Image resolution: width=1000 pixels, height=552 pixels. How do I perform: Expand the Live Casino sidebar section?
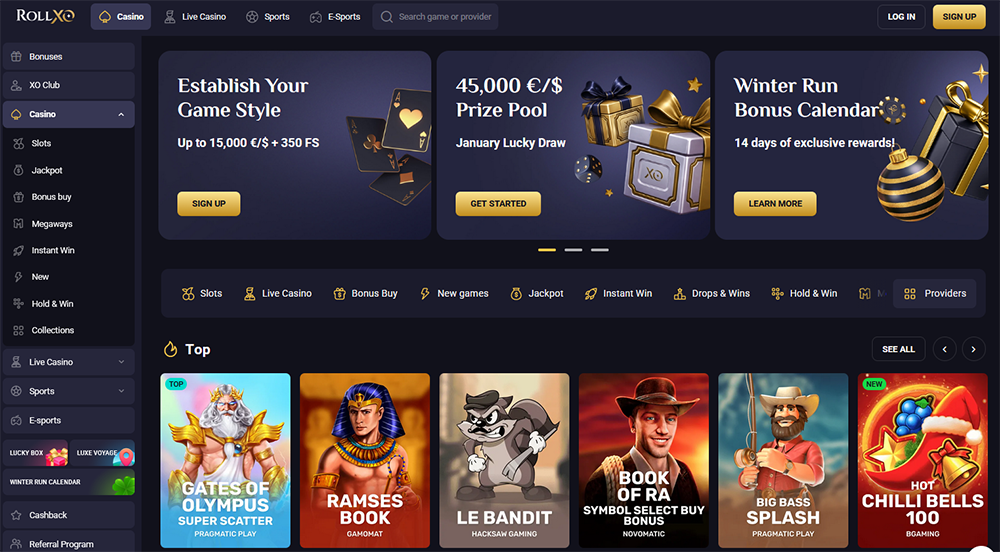click(x=121, y=362)
